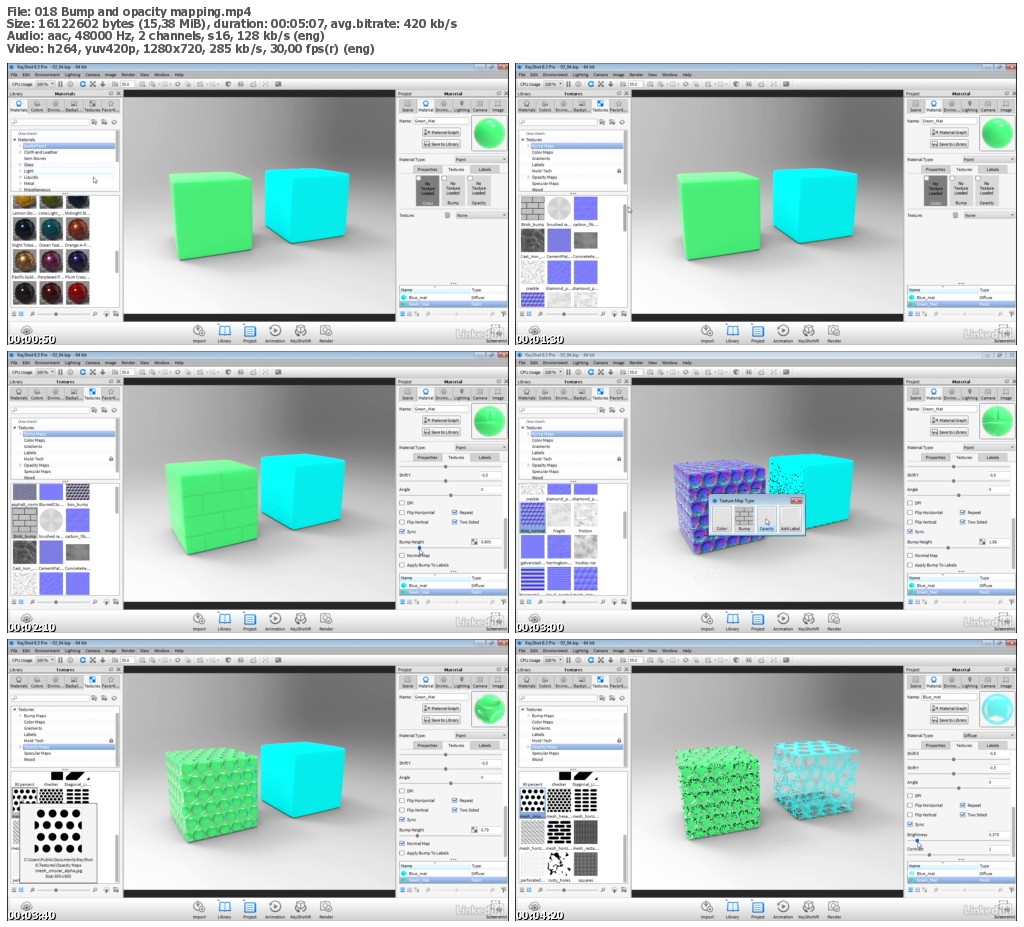Image resolution: width=1024 pixels, height=927 pixels.
Task: Toggle Flip Horizontal in 00:02:10 frame
Action: (x=402, y=513)
